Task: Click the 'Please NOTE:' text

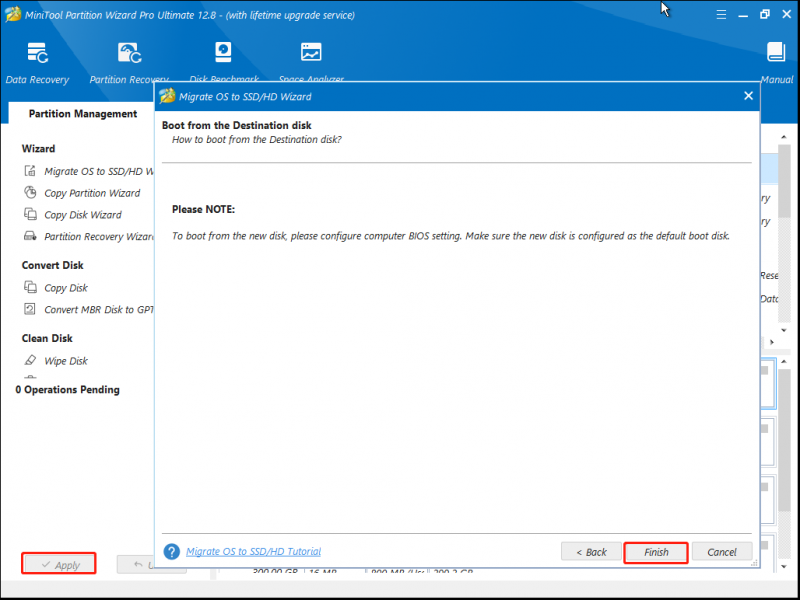Action: coord(204,209)
